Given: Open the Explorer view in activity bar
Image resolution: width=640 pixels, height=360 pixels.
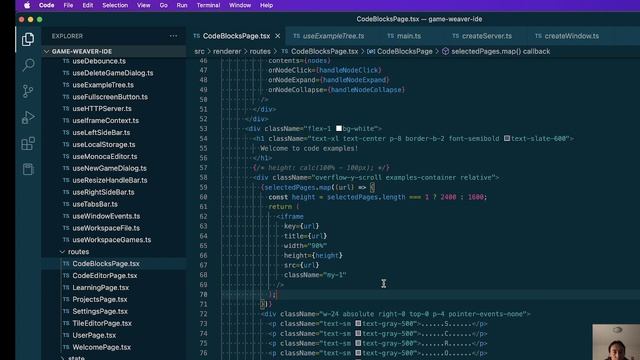Looking at the screenshot, I should [x=28, y=39].
